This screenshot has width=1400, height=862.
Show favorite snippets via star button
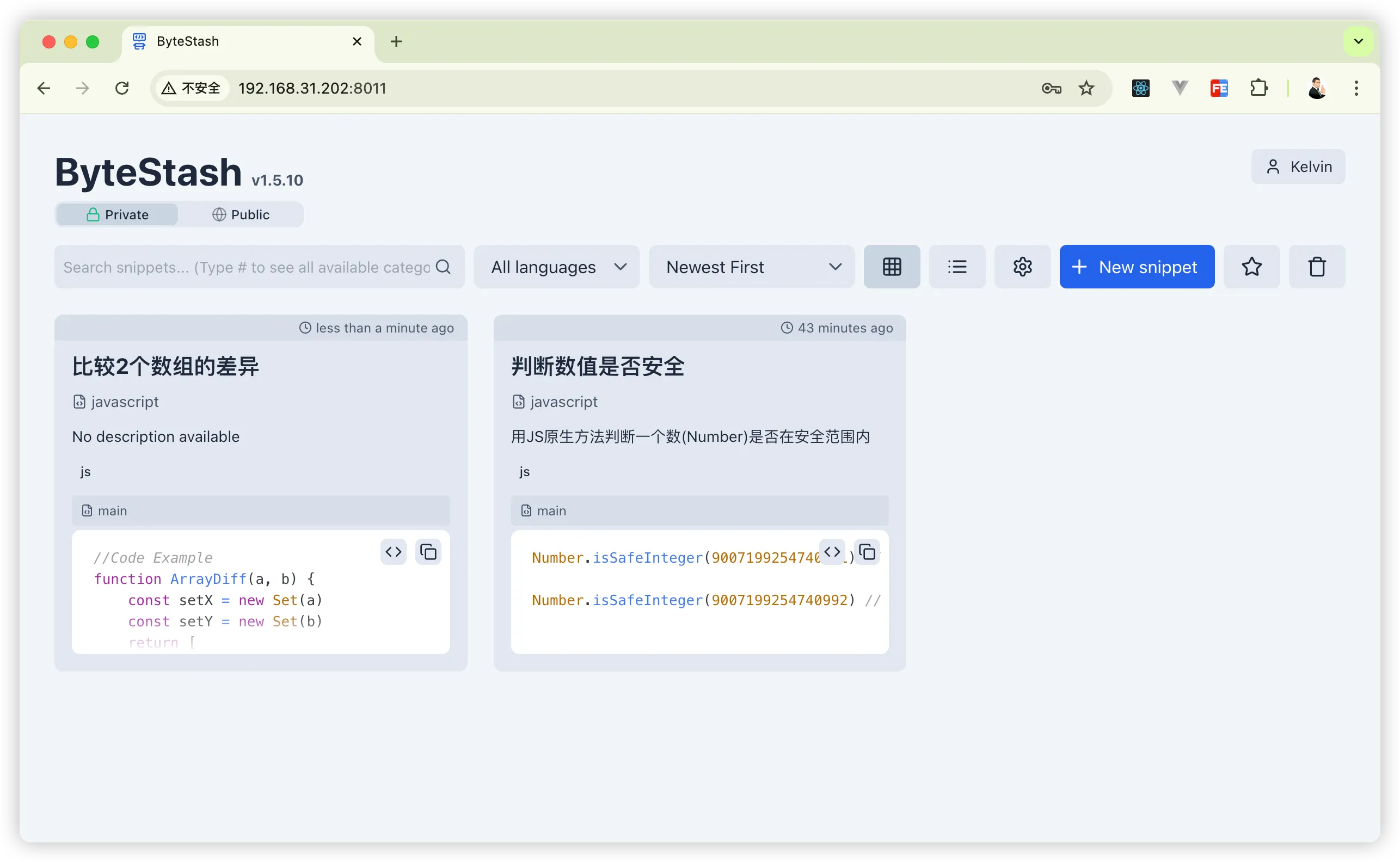click(1251, 267)
